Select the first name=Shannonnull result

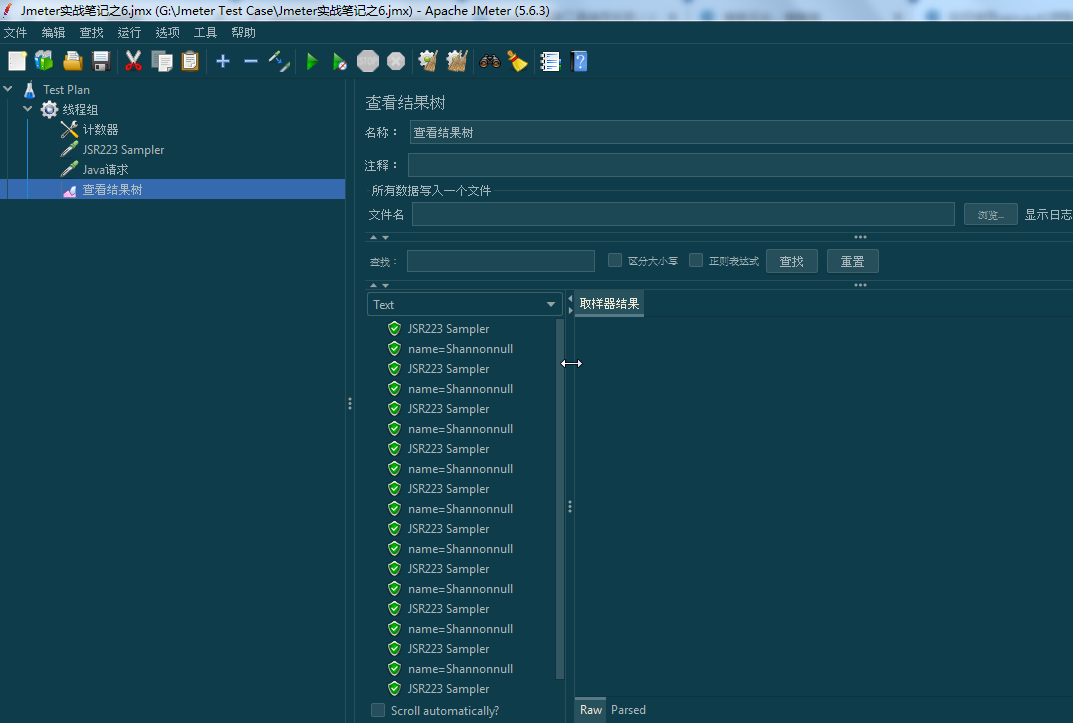click(460, 349)
